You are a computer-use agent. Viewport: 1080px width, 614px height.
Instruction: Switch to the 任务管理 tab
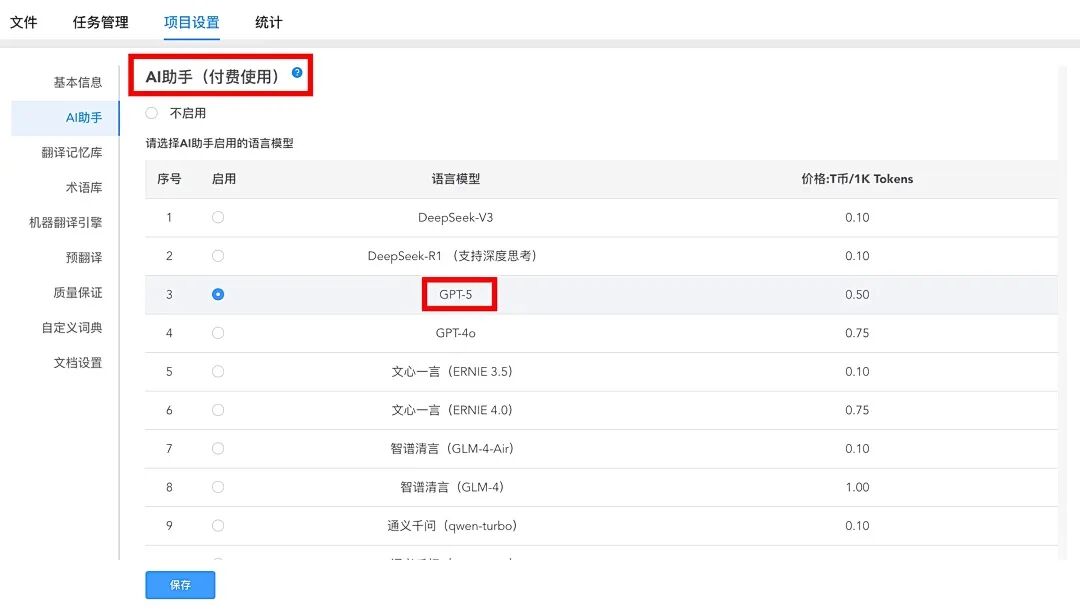tap(101, 22)
